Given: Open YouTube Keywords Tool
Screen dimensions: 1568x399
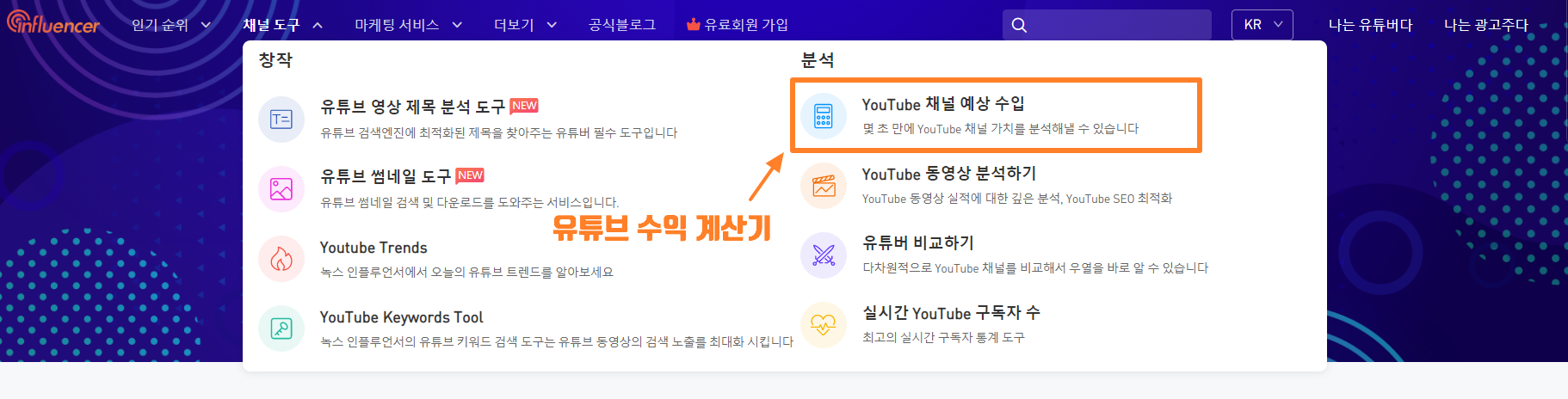Looking at the screenshot, I should point(401,317).
